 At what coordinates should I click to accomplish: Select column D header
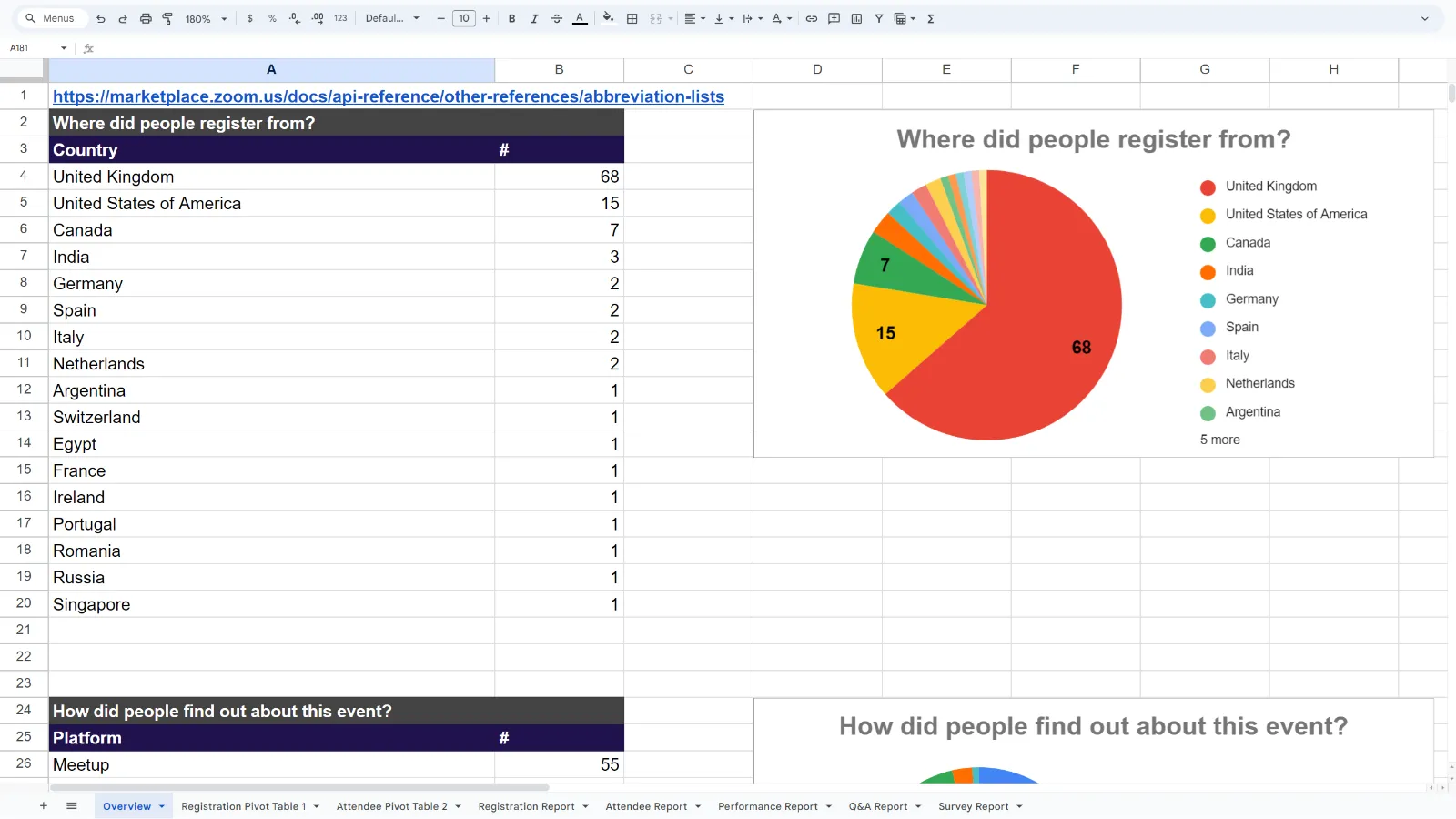pyautogui.click(x=817, y=69)
